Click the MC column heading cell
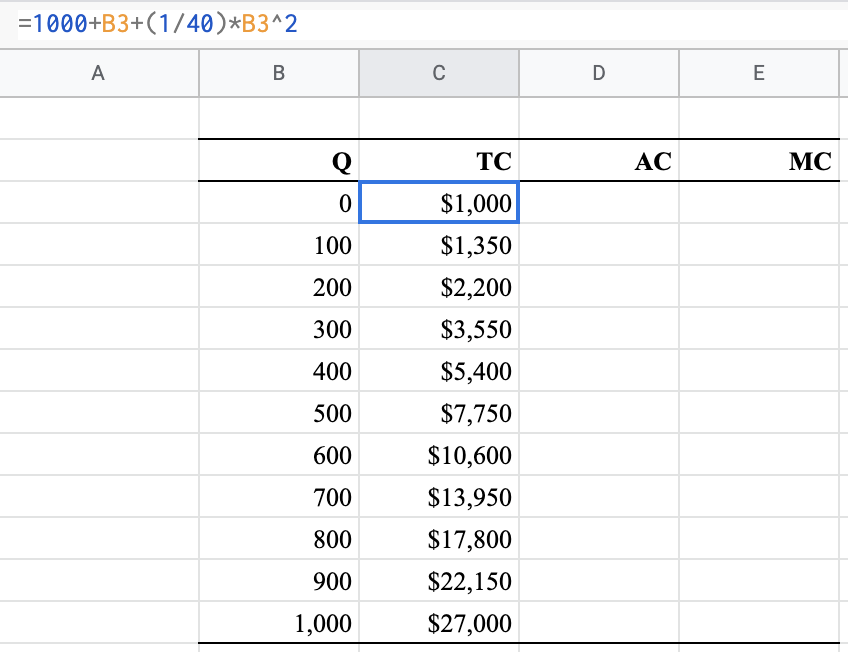Screen dimensions: 848x652 758,161
